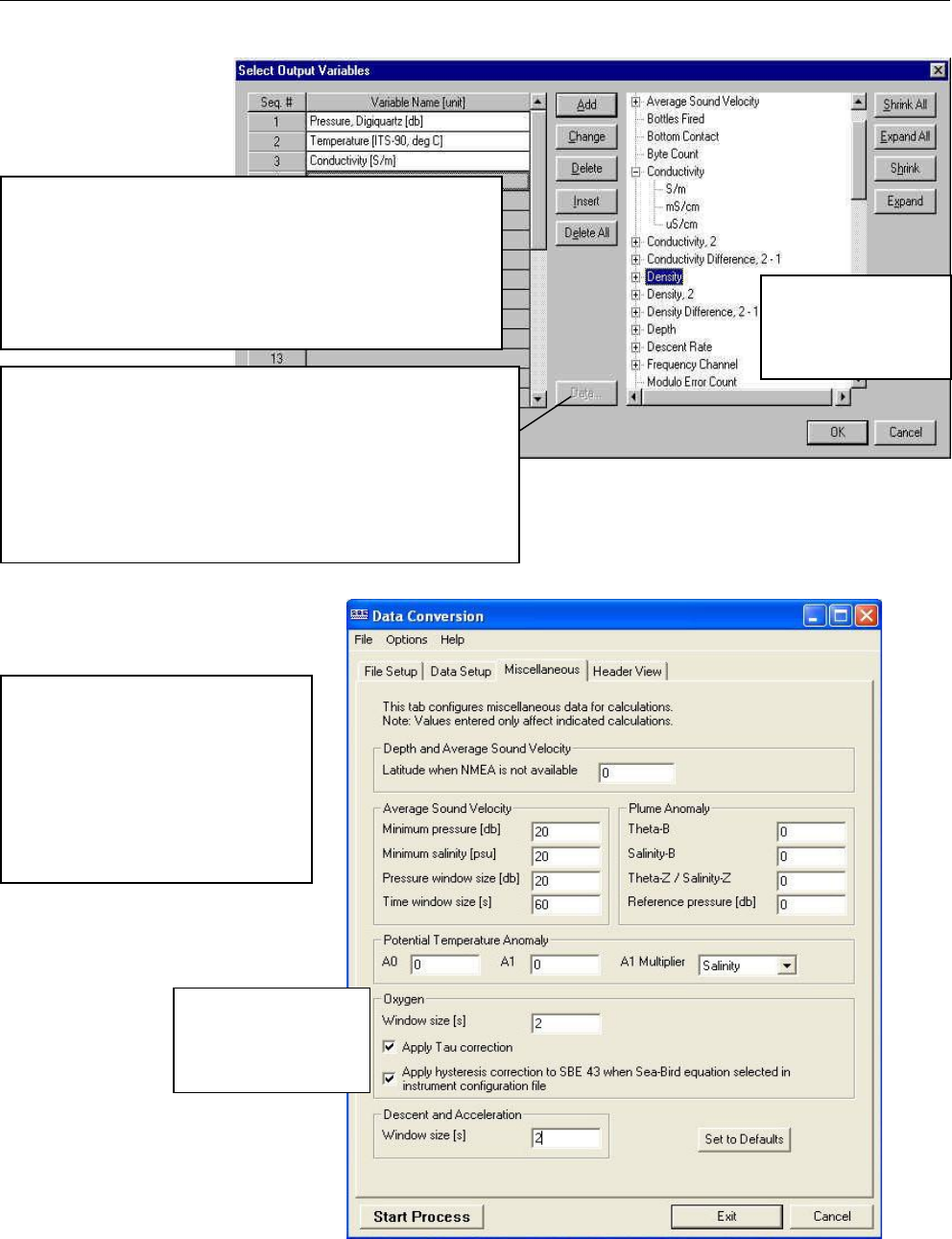The height and width of the screenshot is (1239, 952).
Task: Open the Options menu
Action: [407, 640]
